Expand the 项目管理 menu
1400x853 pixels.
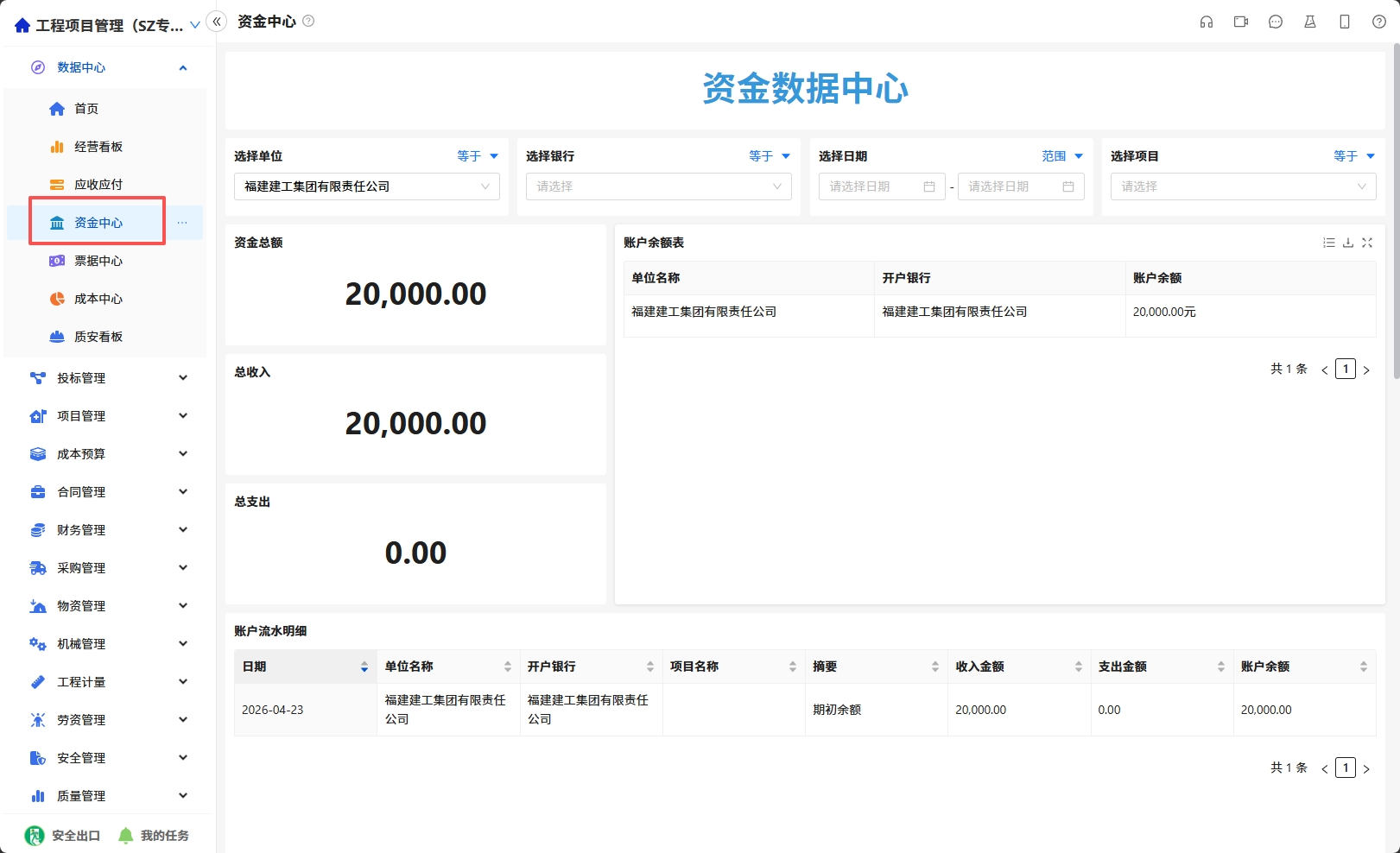click(183, 416)
